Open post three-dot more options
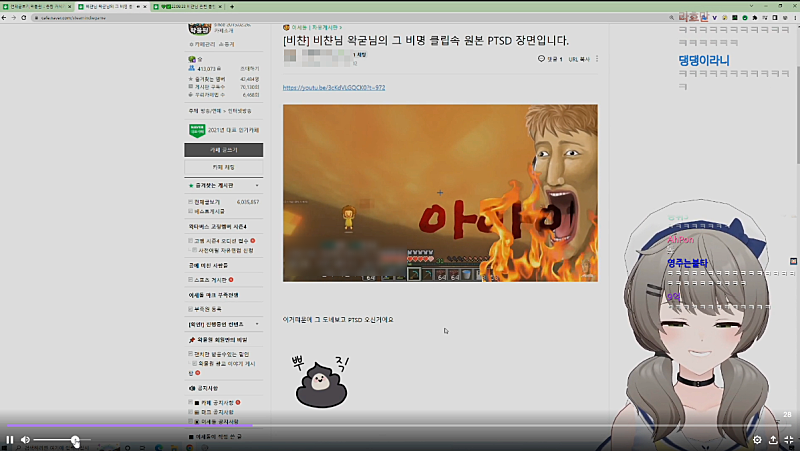This screenshot has height=451, width=800. click(x=597, y=59)
